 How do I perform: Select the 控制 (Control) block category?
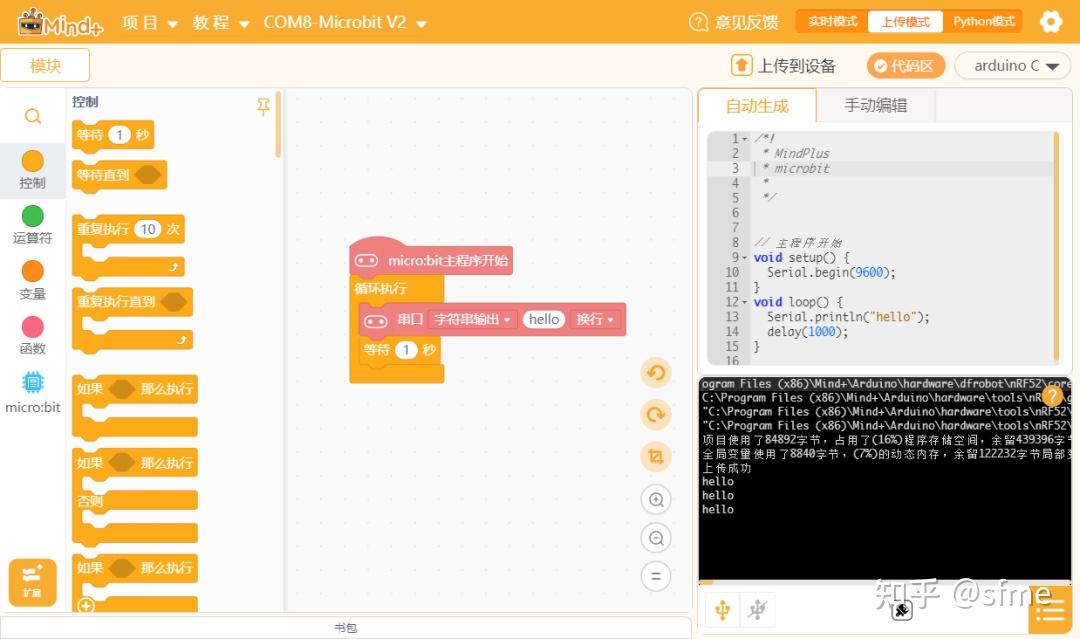pos(32,170)
